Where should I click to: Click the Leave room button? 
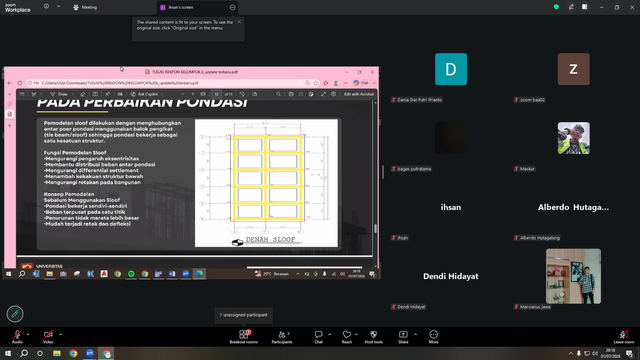[624, 337]
